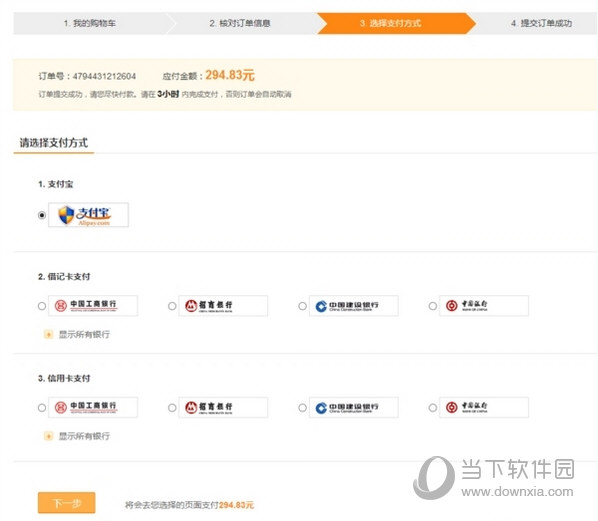Go to step 1 我的购物车
The width and height of the screenshot is (598, 521).
coord(90,23)
